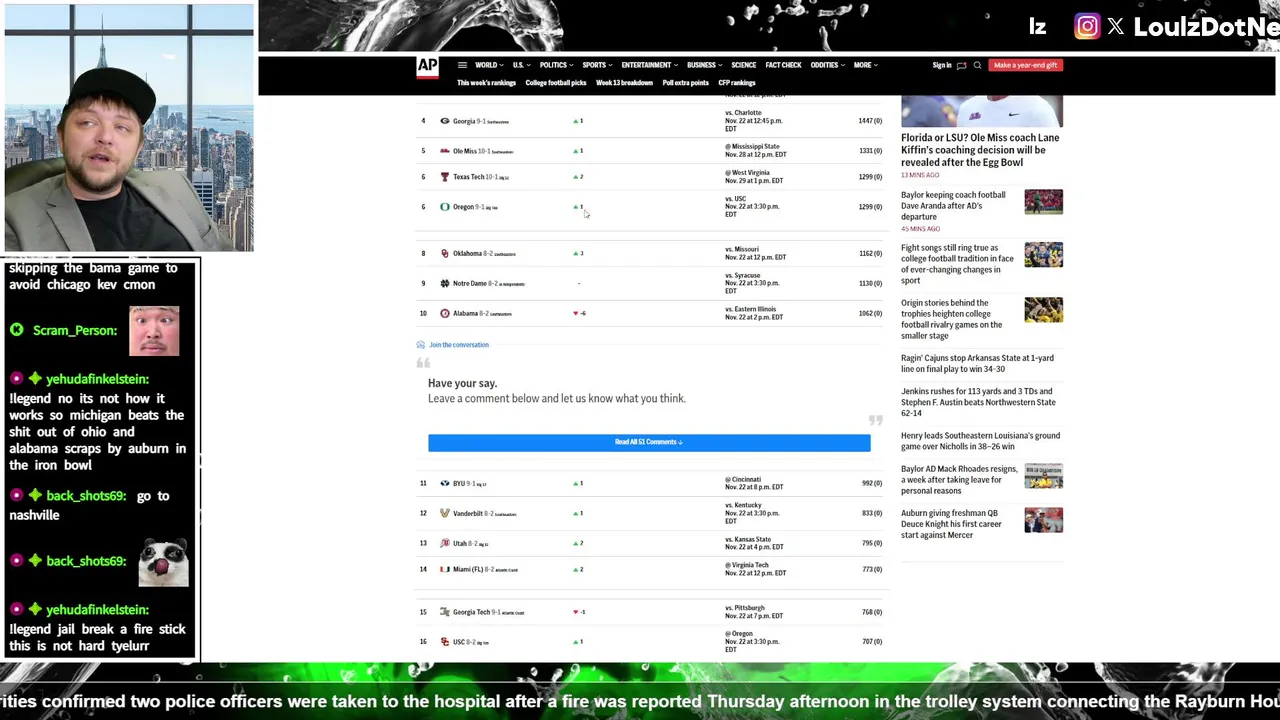Open Ragin' Cajuns stop Arkansas State article

977,363
